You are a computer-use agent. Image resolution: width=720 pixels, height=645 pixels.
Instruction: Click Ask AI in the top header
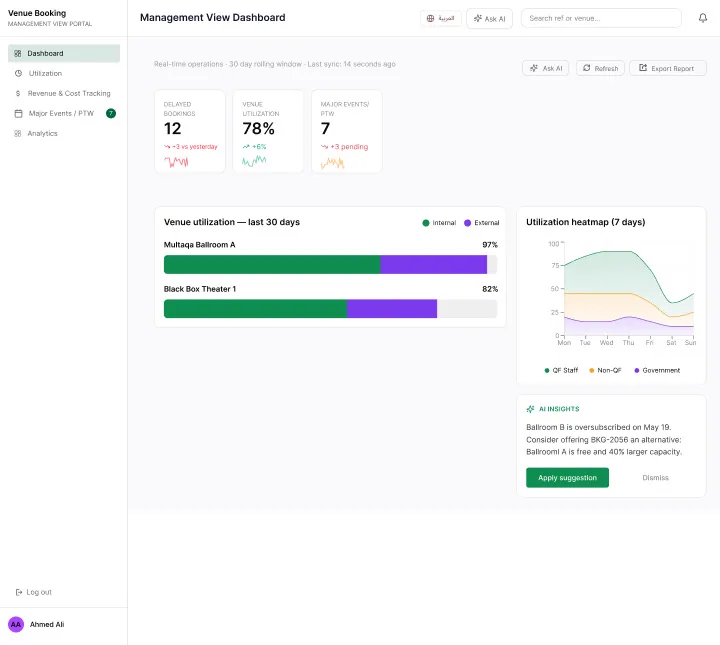[489, 18]
